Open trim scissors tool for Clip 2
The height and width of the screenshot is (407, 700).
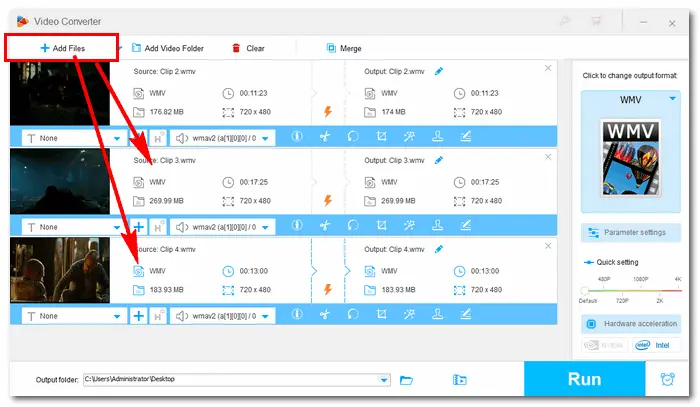click(x=325, y=136)
